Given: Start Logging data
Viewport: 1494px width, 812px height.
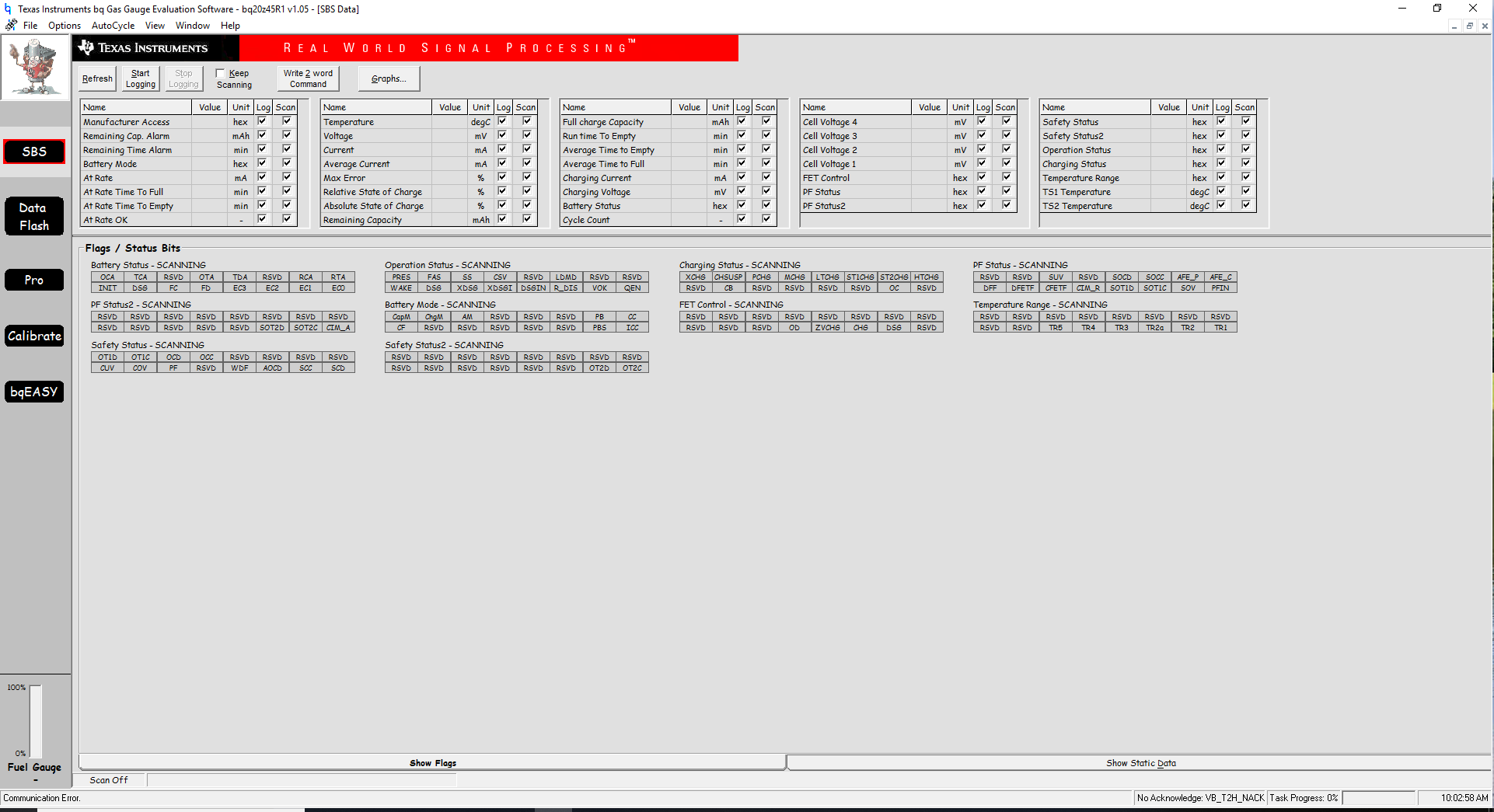Looking at the screenshot, I should 141,78.
